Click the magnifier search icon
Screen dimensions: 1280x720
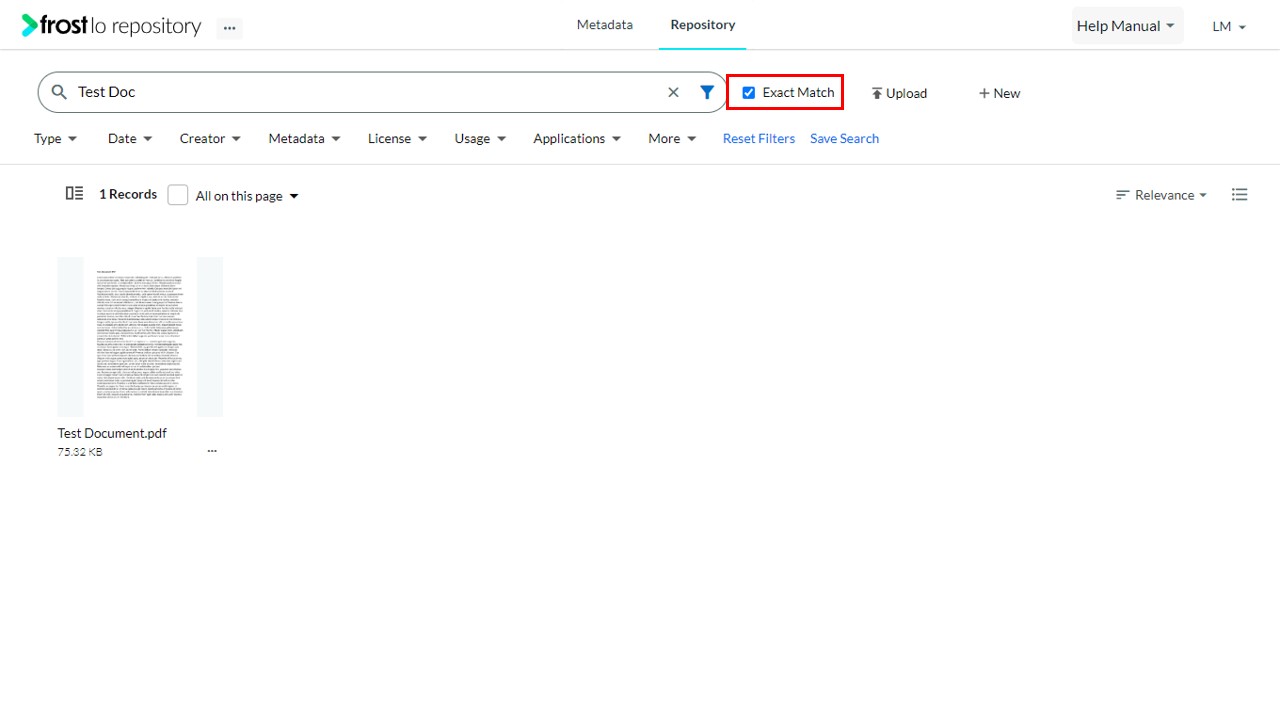click(x=59, y=92)
